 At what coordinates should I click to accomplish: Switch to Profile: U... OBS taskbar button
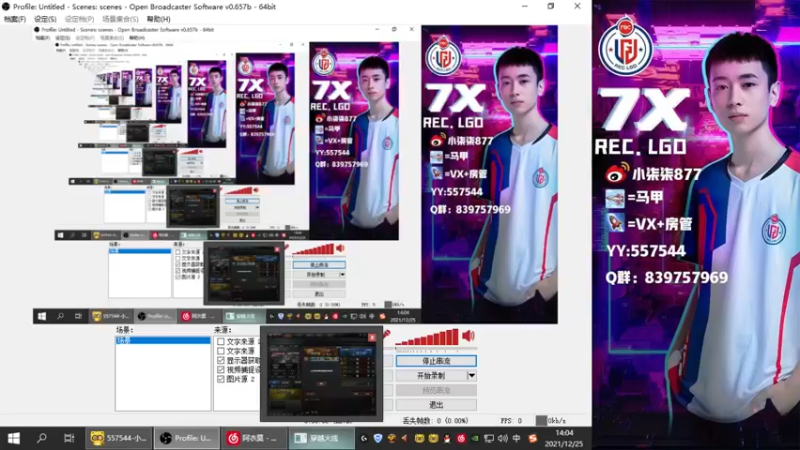coord(187,438)
